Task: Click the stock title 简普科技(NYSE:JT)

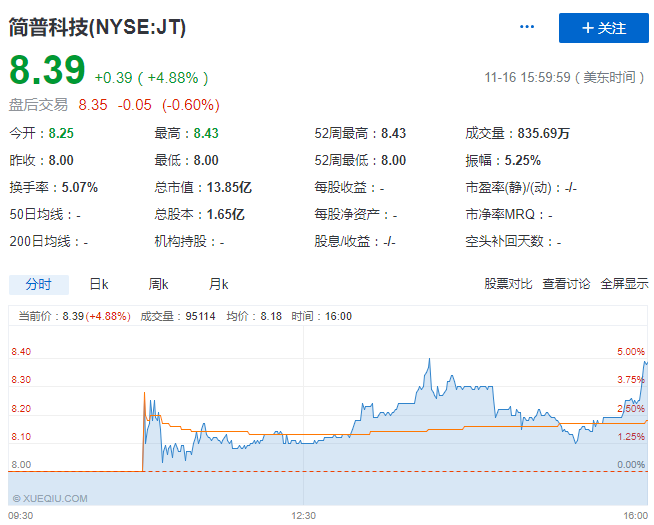Action: click(x=97, y=28)
